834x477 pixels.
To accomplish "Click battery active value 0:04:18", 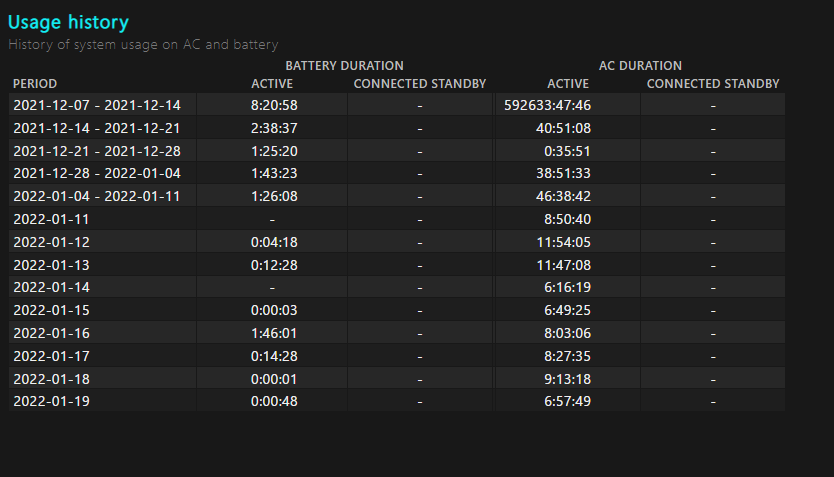I will coord(274,242).
